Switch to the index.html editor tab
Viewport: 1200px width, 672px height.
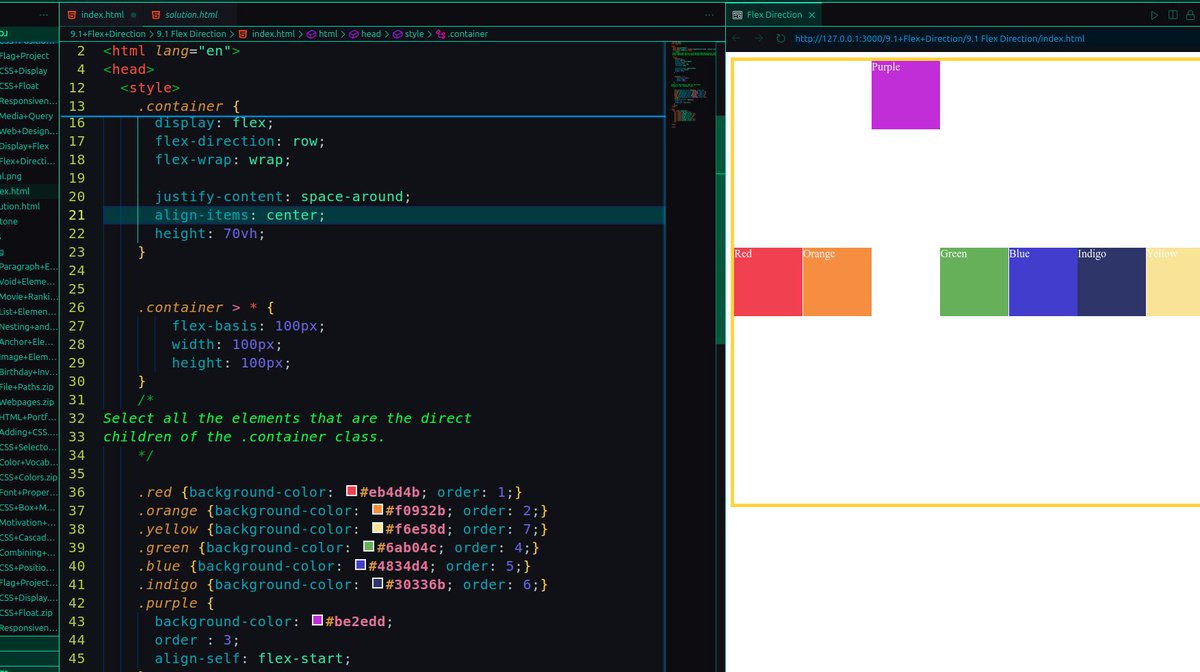tap(101, 15)
